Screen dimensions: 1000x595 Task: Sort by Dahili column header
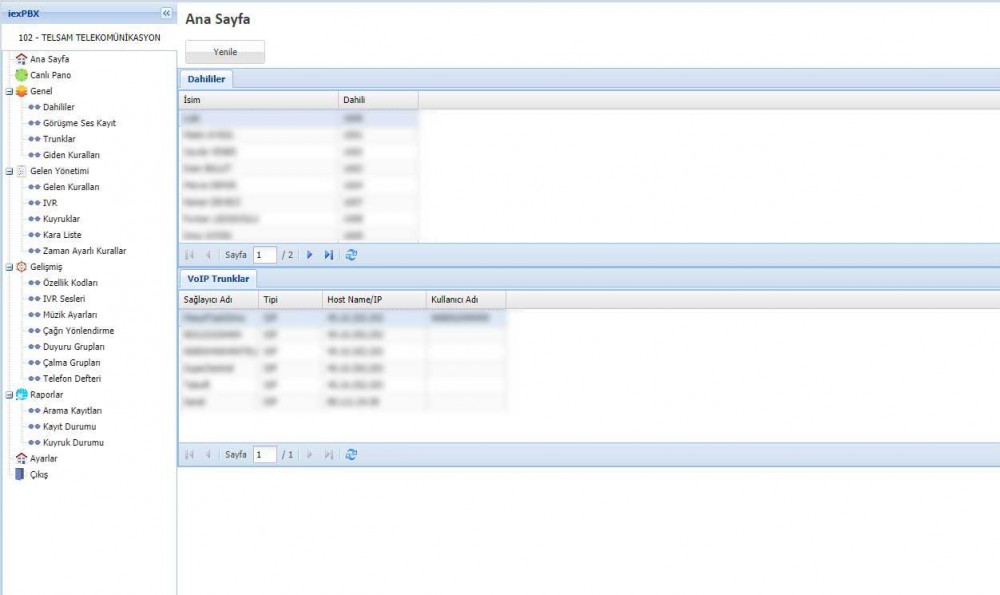pyautogui.click(x=378, y=99)
